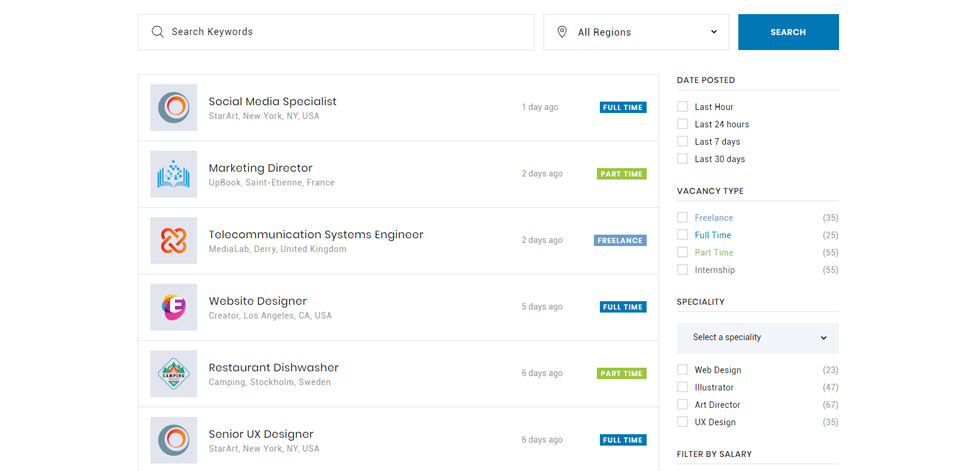Viewport: 980px width, 471px height.
Task: Open the Marketing Director job
Action: pyautogui.click(x=261, y=168)
